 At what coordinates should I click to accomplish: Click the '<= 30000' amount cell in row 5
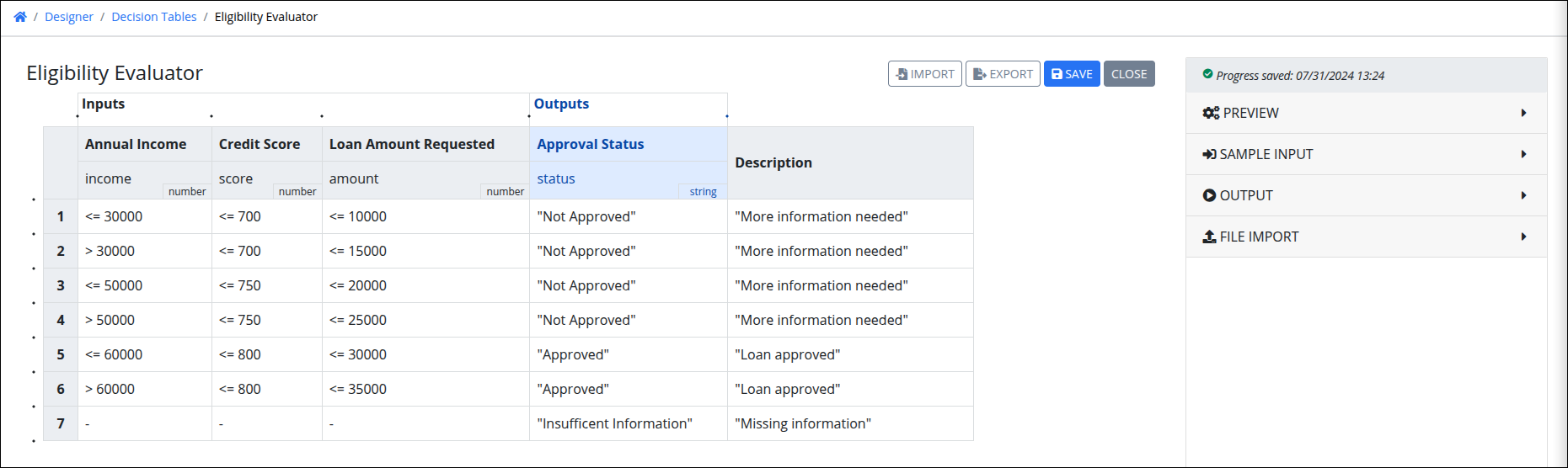pyautogui.click(x=425, y=354)
